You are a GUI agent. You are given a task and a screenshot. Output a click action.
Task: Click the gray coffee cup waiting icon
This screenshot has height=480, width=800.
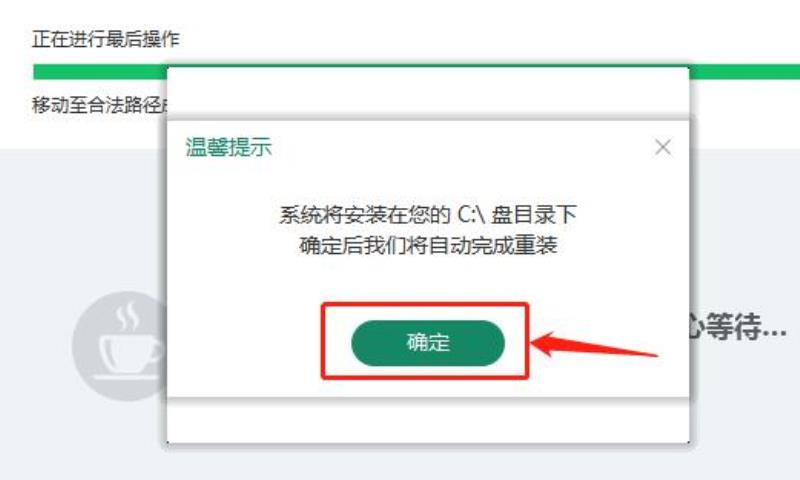[120, 345]
